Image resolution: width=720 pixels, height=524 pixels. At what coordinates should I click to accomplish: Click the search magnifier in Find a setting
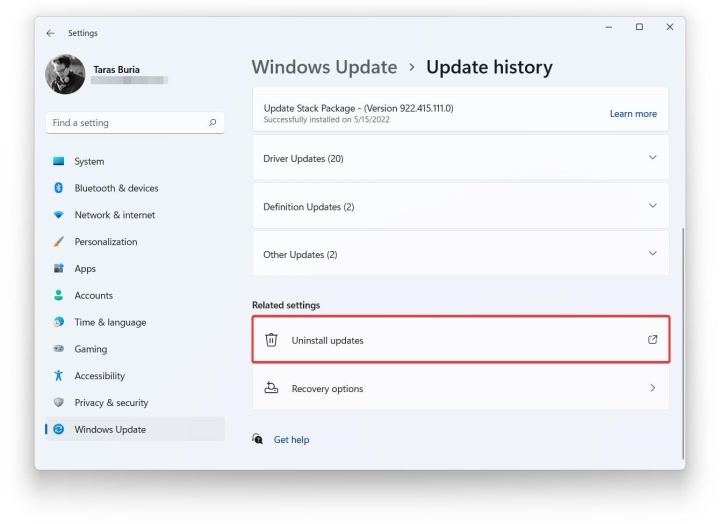coord(212,123)
